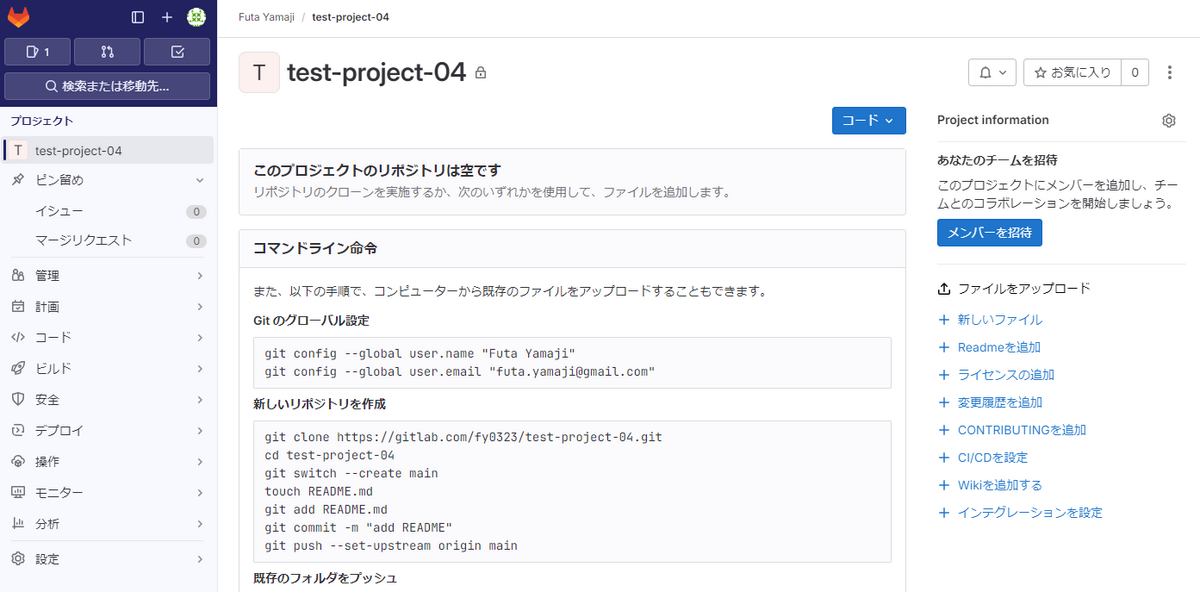1200x592 pixels.
Task: Open the blue コード dropdown
Action: [x=868, y=120]
